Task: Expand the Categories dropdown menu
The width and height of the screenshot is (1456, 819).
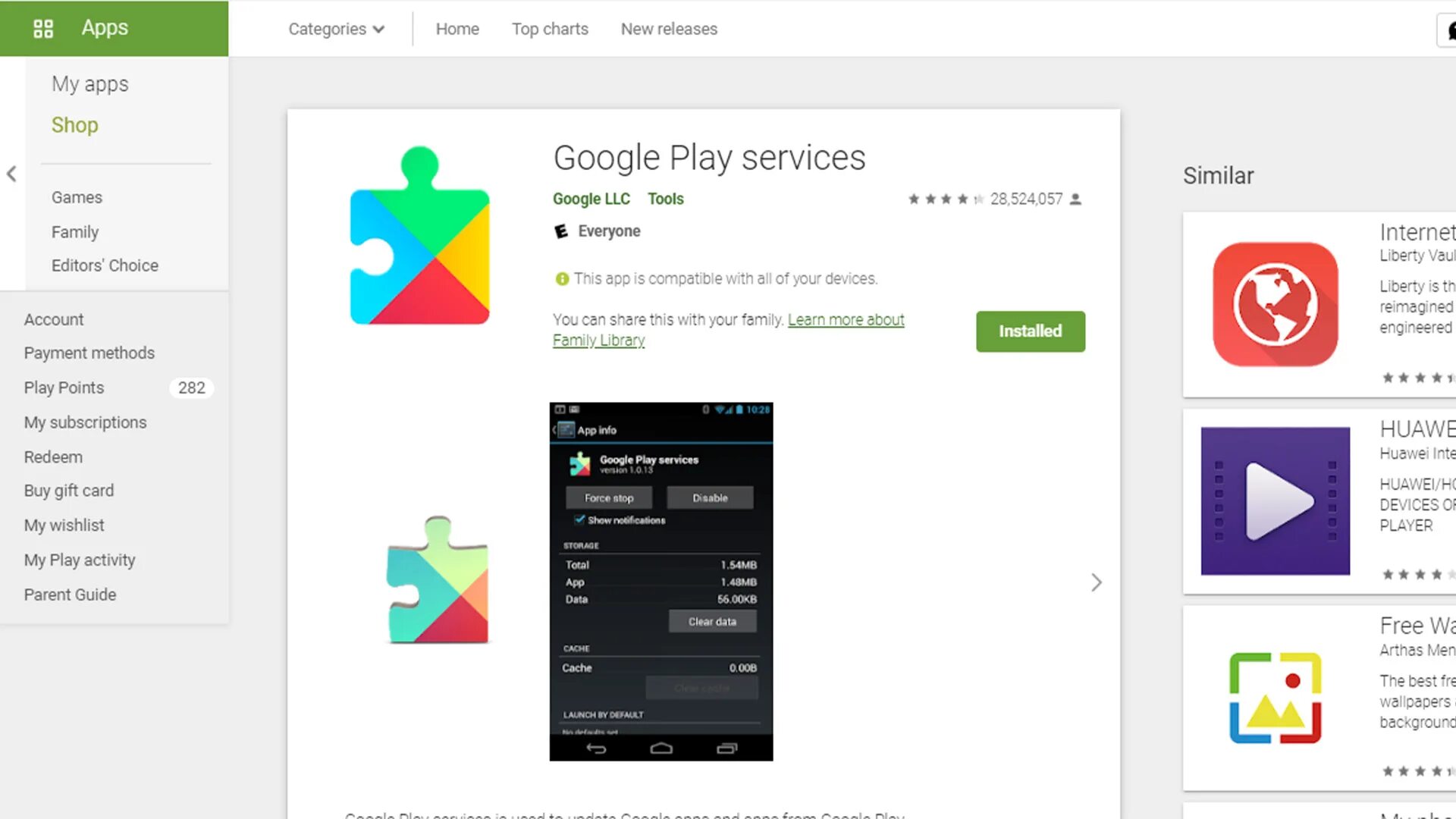Action: click(x=336, y=28)
